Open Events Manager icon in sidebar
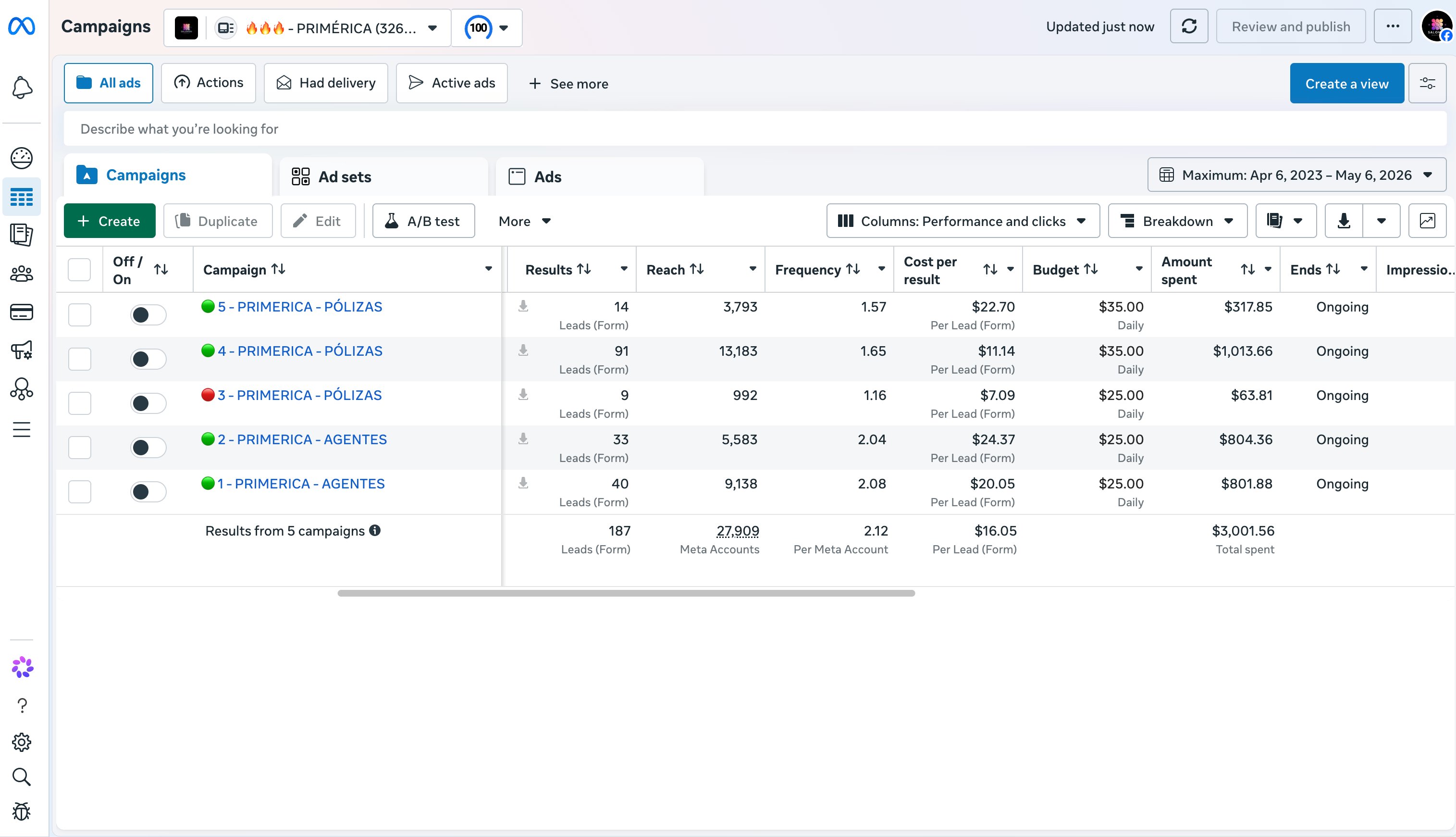This screenshot has width=1456, height=837. click(x=22, y=389)
